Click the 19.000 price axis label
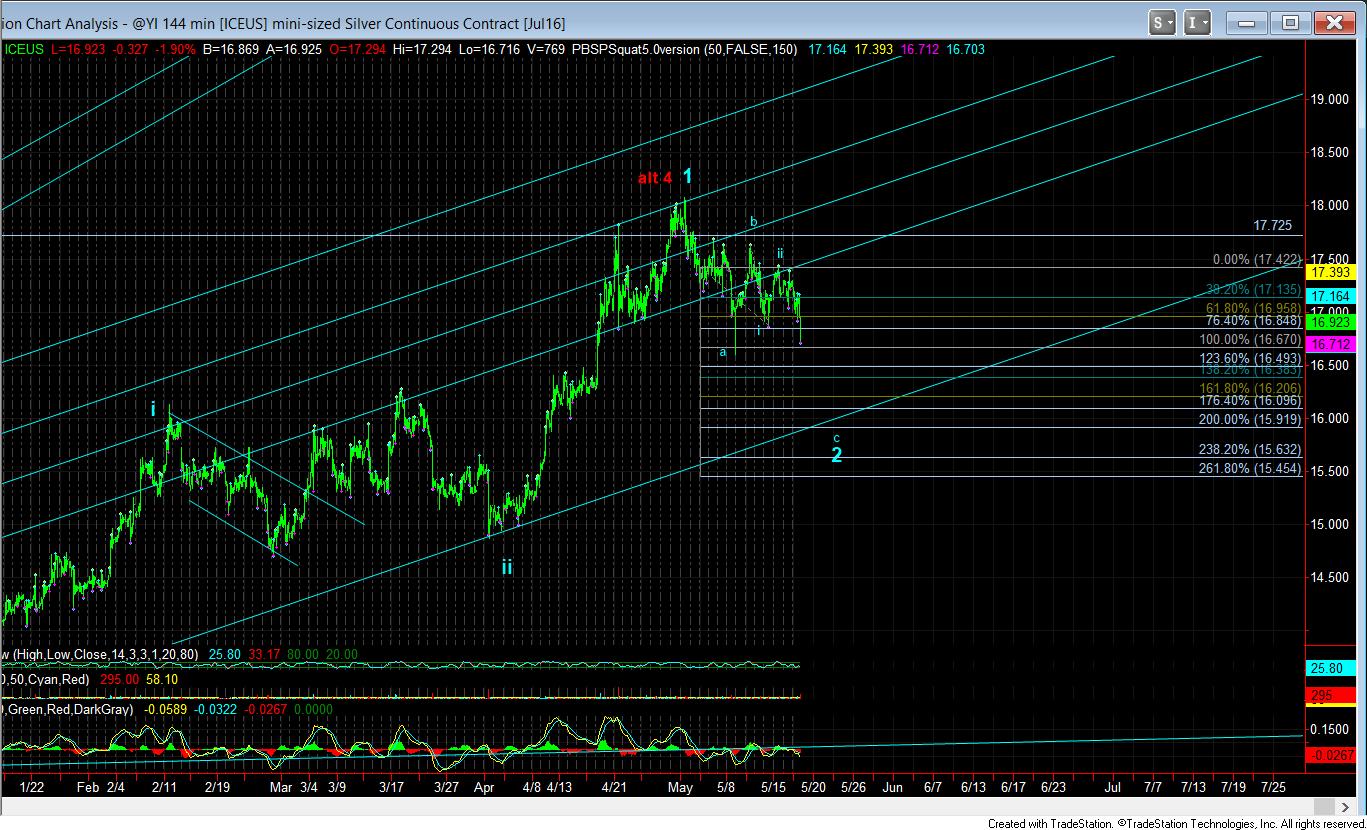 [x=1331, y=99]
